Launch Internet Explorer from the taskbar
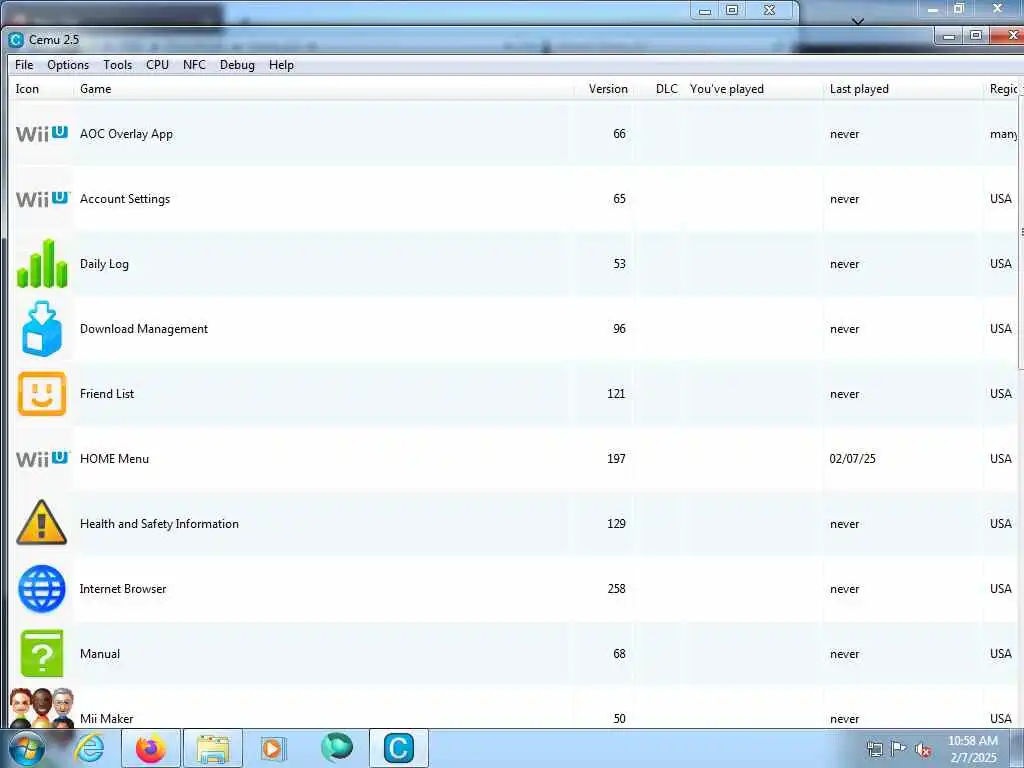The image size is (1024, 768). click(89, 748)
